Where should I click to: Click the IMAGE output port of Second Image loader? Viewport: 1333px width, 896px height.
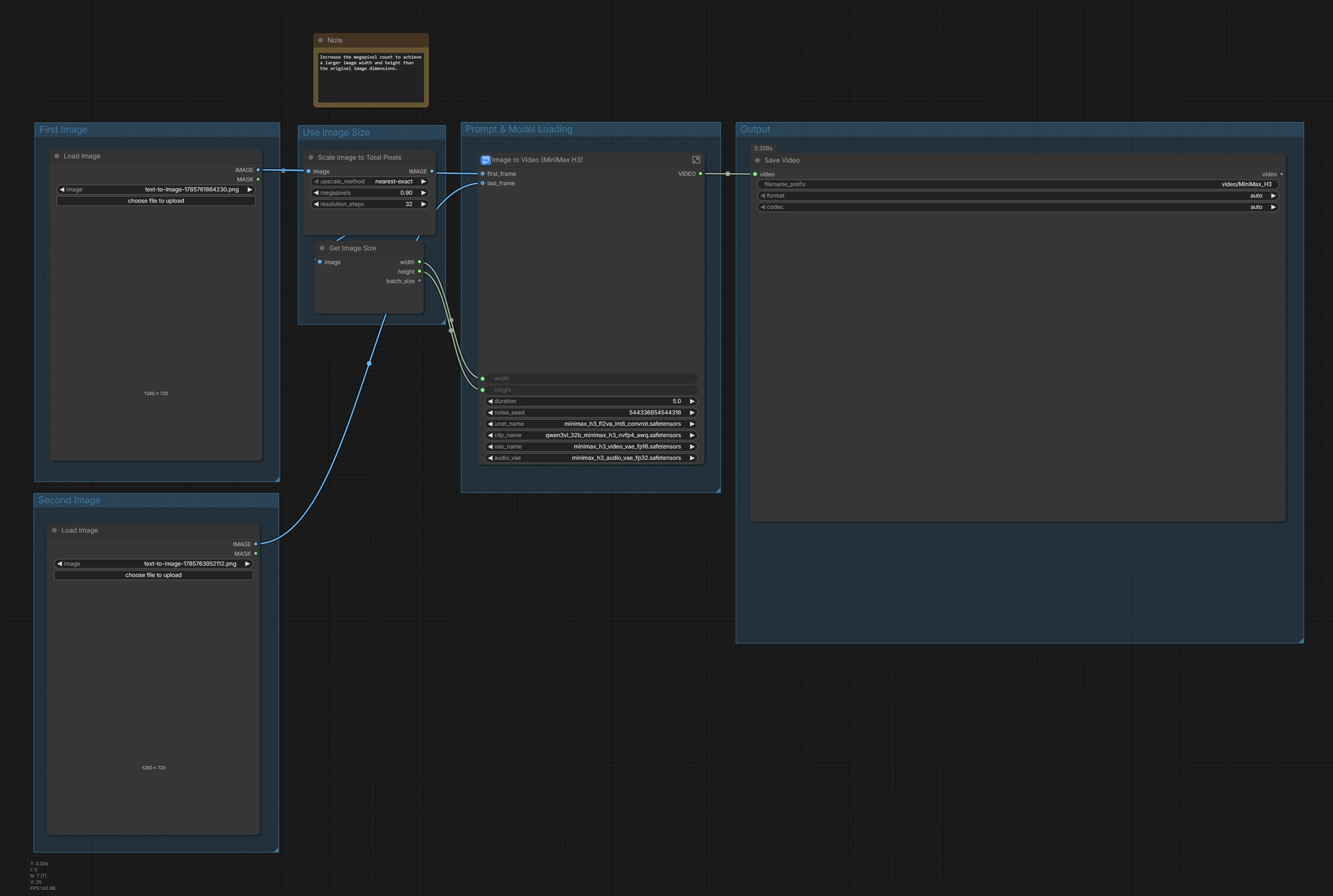point(256,544)
